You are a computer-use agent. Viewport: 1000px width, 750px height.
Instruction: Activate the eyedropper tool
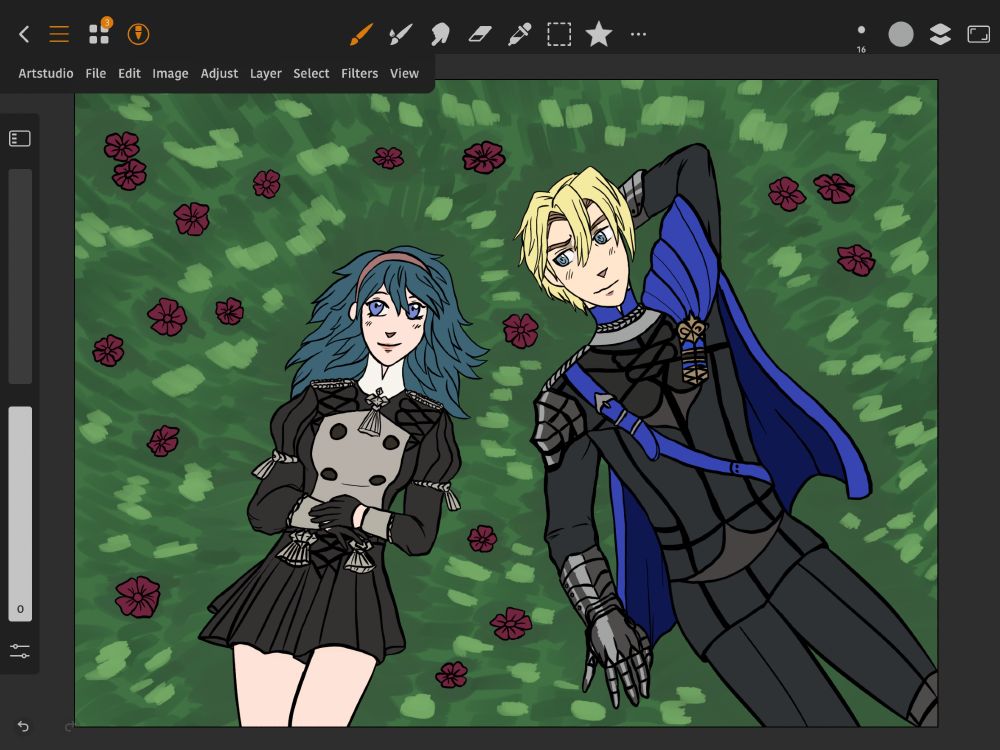coord(519,35)
